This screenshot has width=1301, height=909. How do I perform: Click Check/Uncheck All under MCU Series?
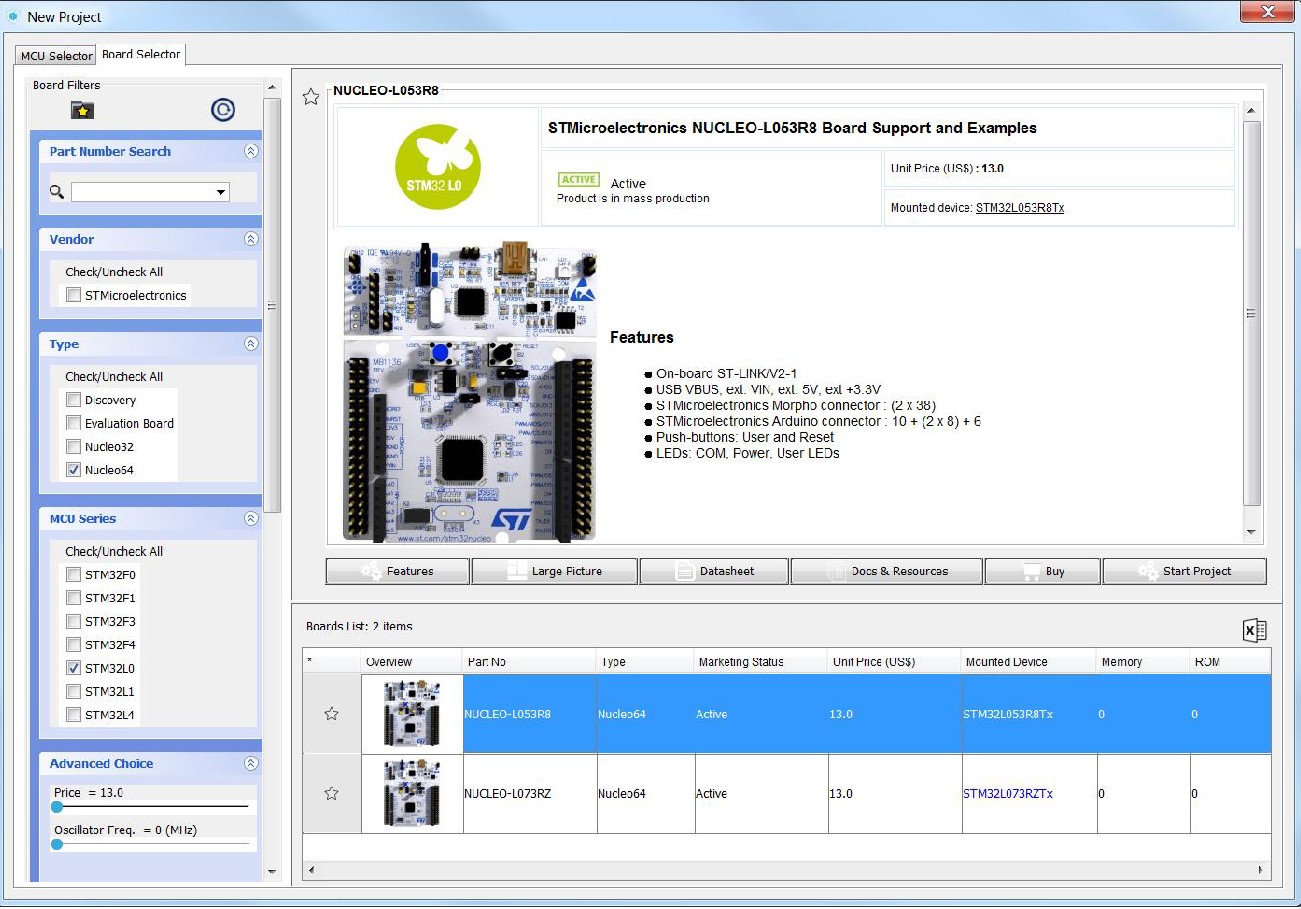[114, 551]
